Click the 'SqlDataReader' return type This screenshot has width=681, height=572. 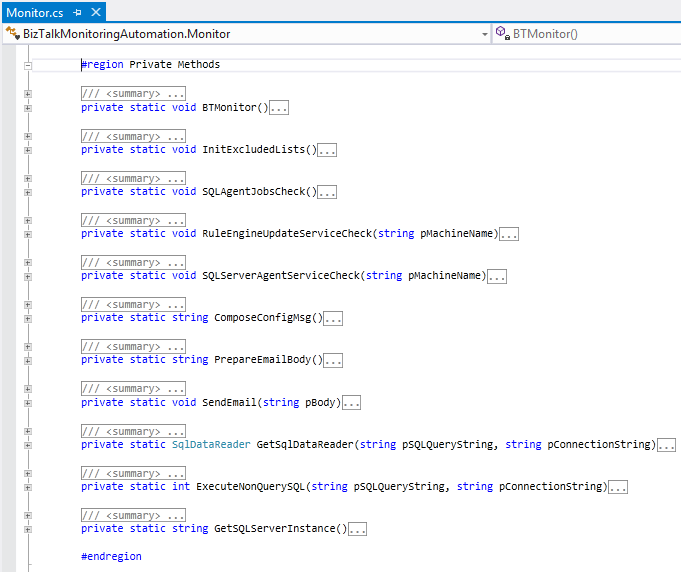211,445
